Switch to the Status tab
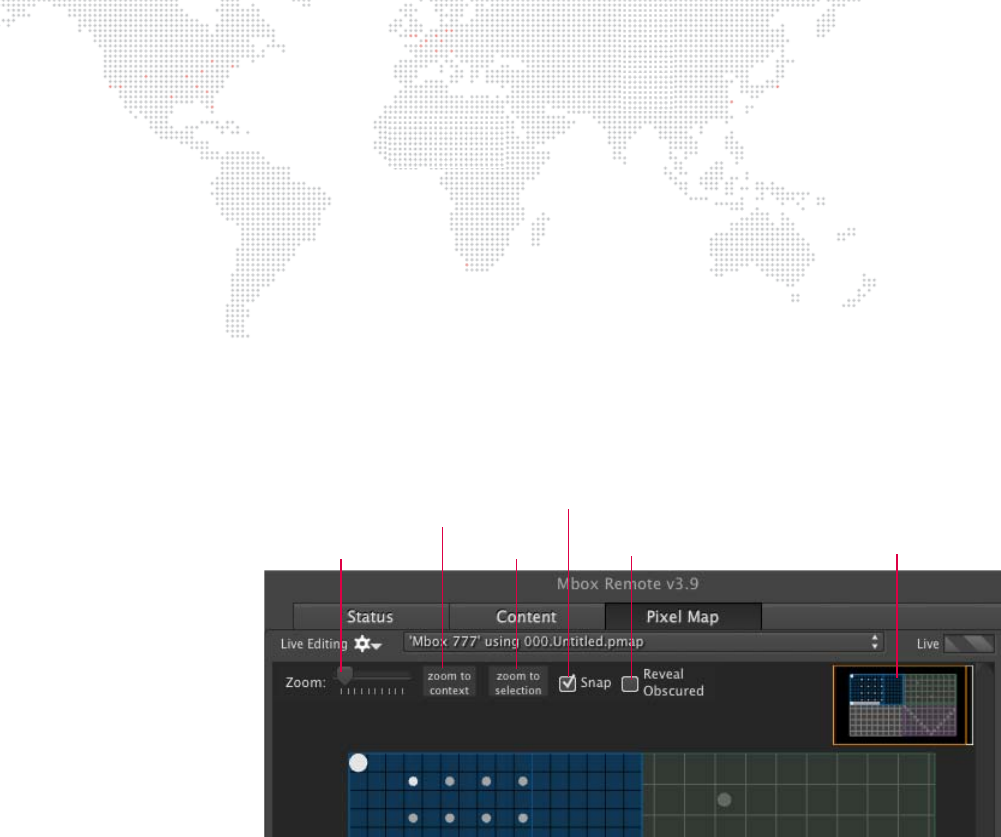1001x837 pixels. pyautogui.click(x=370, y=617)
